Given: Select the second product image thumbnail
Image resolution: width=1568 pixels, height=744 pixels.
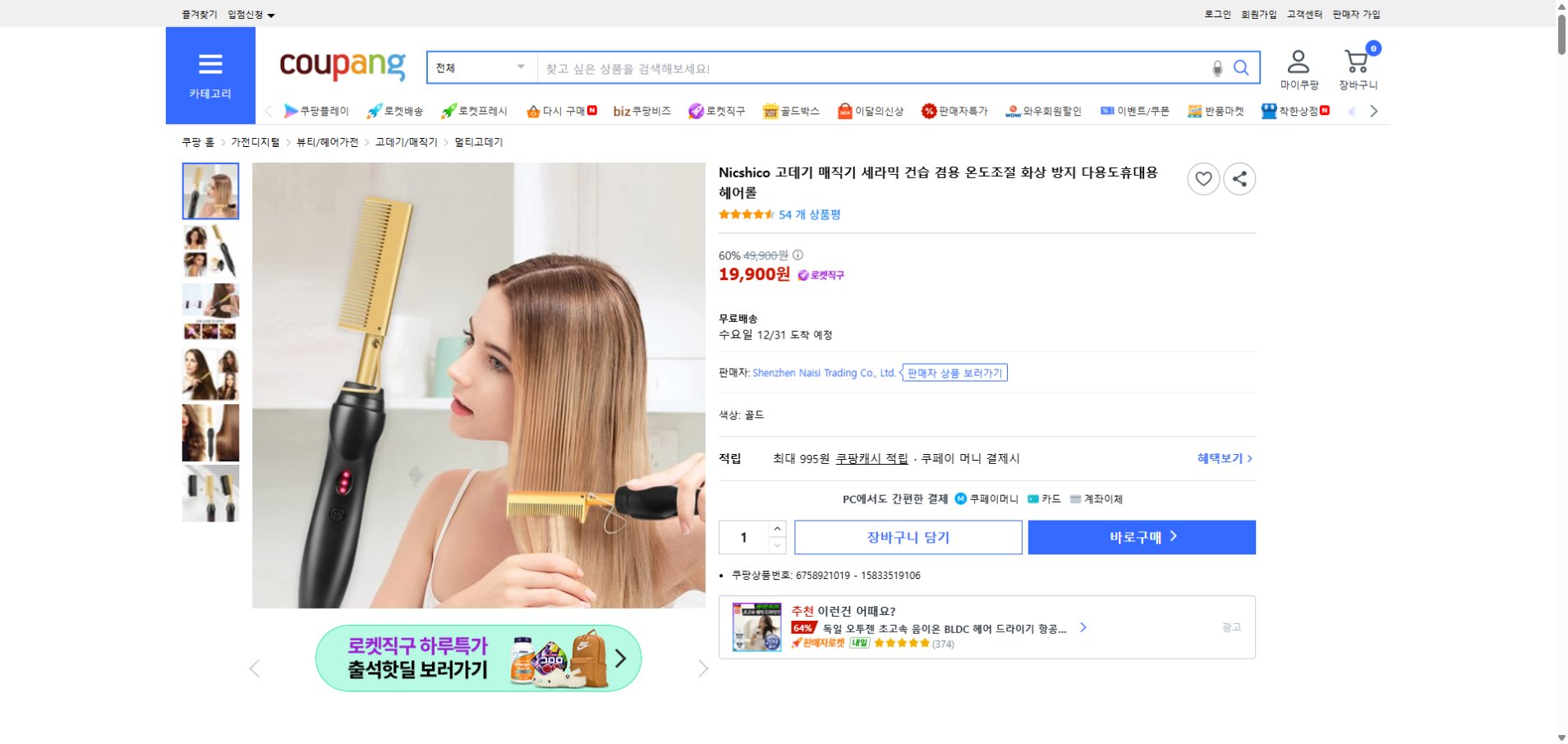Looking at the screenshot, I should pyautogui.click(x=210, y=251).
